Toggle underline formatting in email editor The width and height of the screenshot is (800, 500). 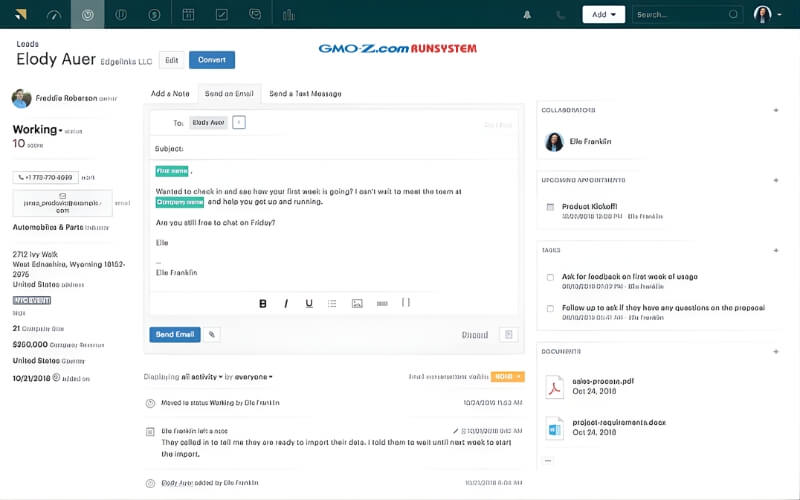tap(309, 304)
